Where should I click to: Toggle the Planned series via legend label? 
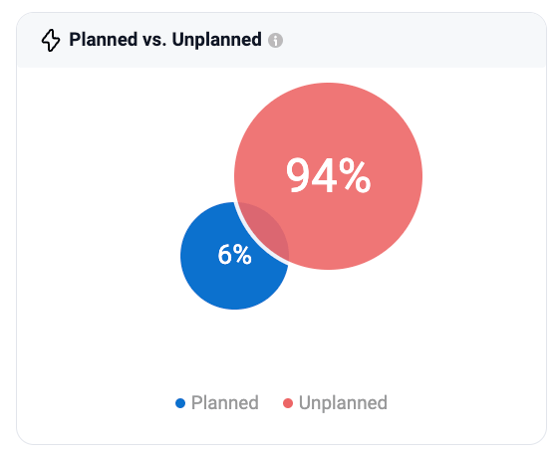click(x=225, y=403)
